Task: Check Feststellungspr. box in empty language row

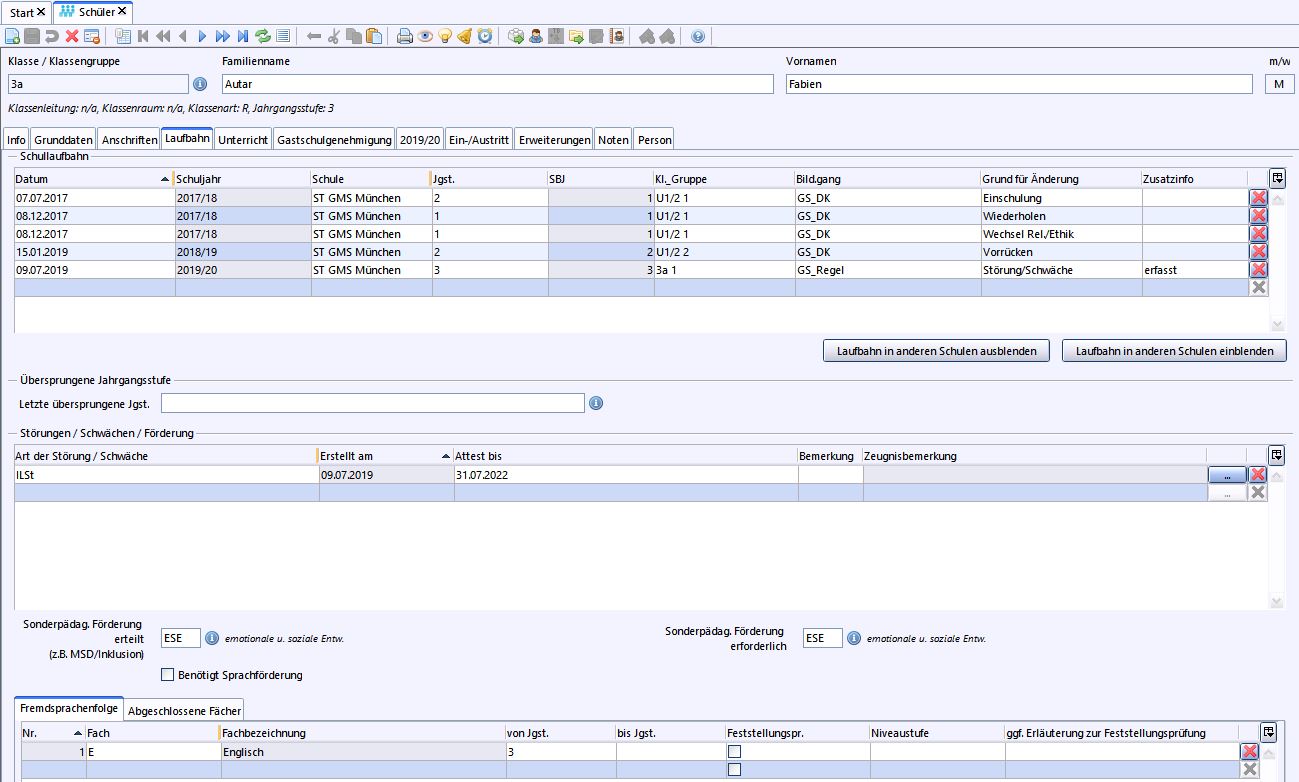Action: tap(735, 770)
